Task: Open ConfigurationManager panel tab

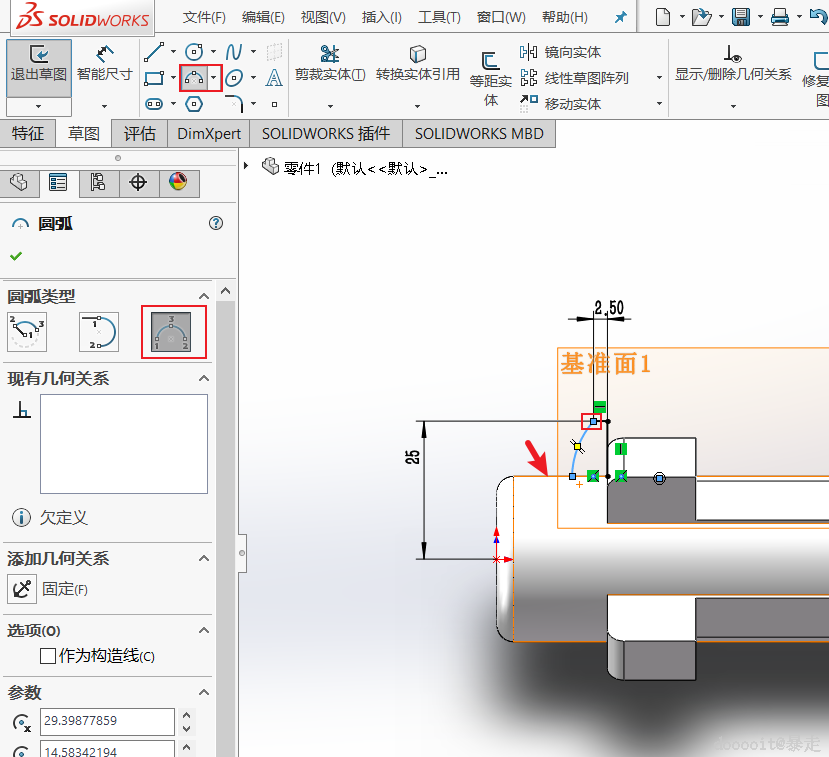Action: [98, 182]
